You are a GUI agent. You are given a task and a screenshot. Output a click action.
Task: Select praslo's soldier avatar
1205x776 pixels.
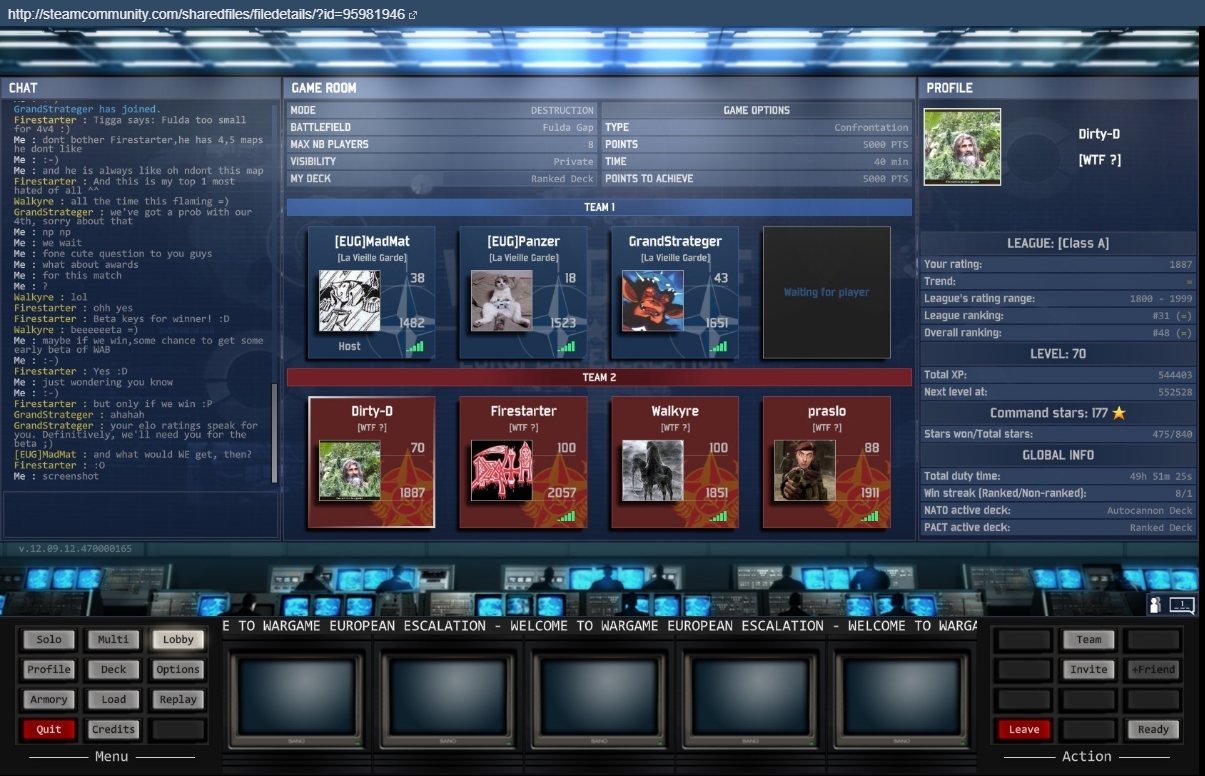tap(805, 471)
